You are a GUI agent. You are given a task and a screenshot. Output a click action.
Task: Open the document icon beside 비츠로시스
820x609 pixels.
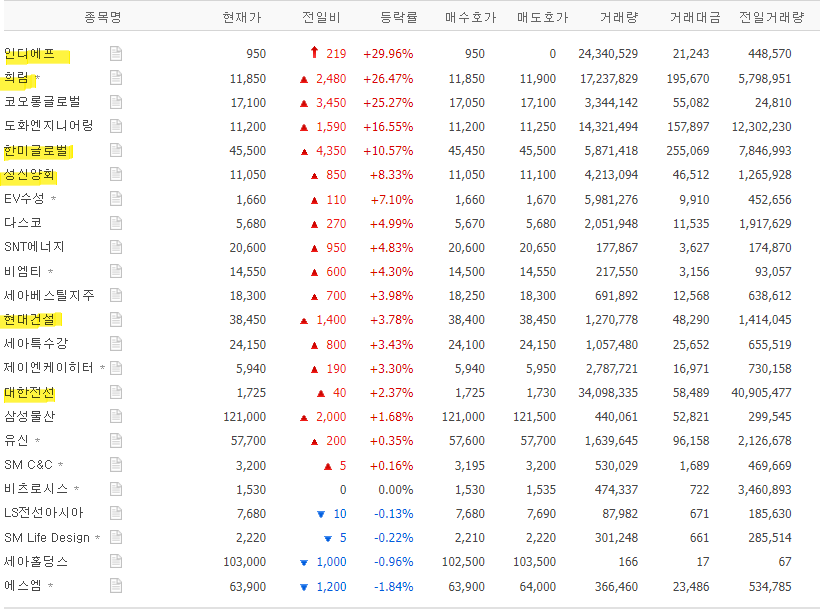pos(116,489)
